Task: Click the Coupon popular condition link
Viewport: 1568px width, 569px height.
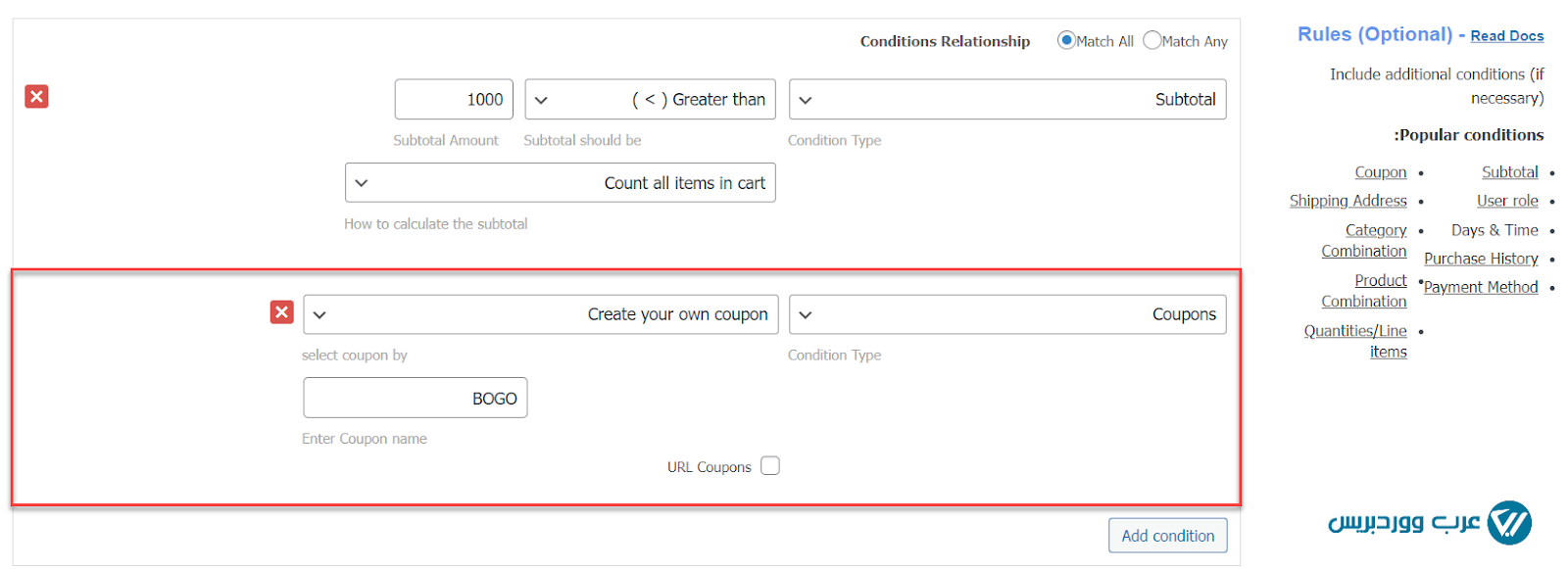Action: tap(1380, 172)
